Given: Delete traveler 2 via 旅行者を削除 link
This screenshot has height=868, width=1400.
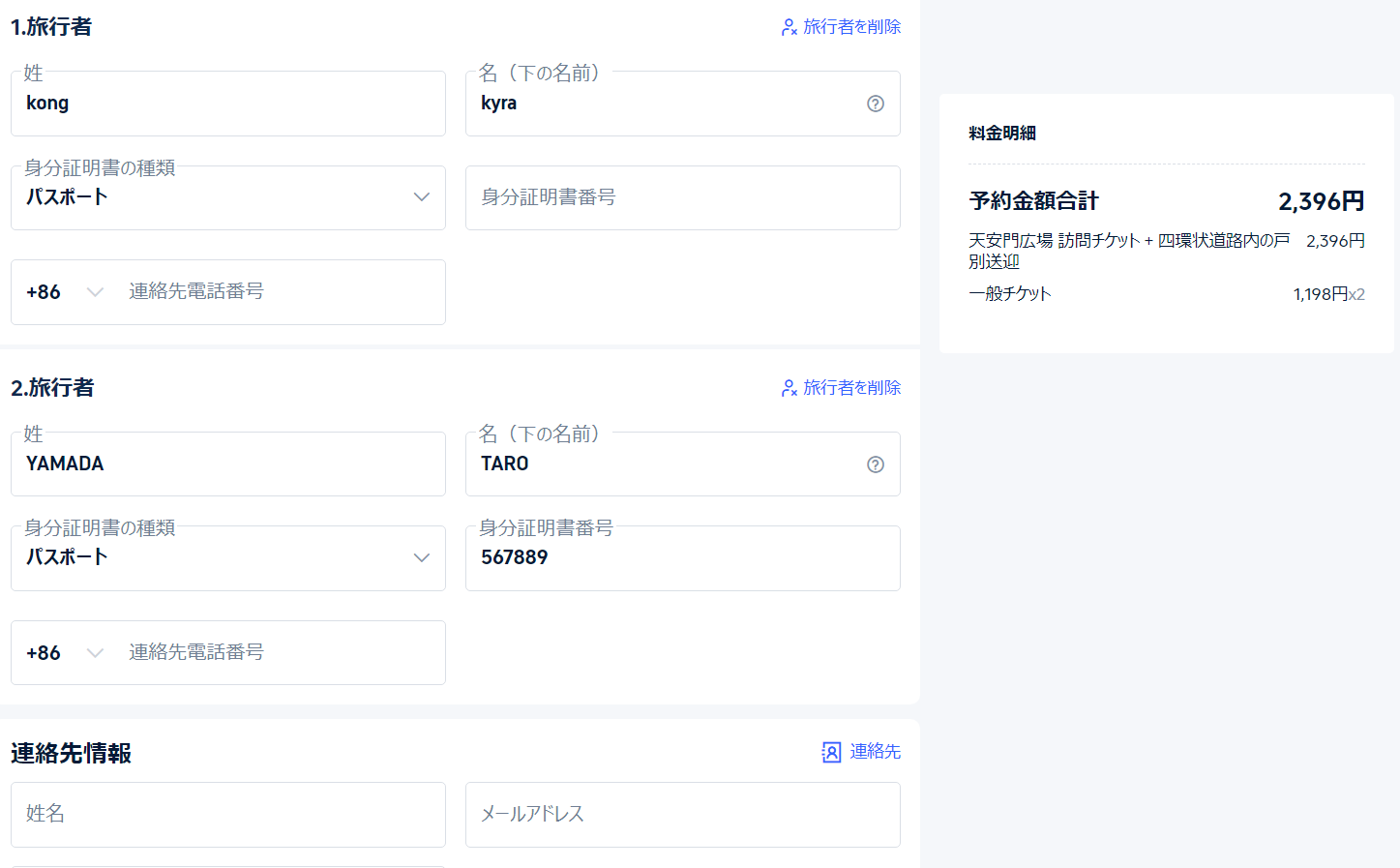Looking at the screenshot, I should (x=851, y=388).
